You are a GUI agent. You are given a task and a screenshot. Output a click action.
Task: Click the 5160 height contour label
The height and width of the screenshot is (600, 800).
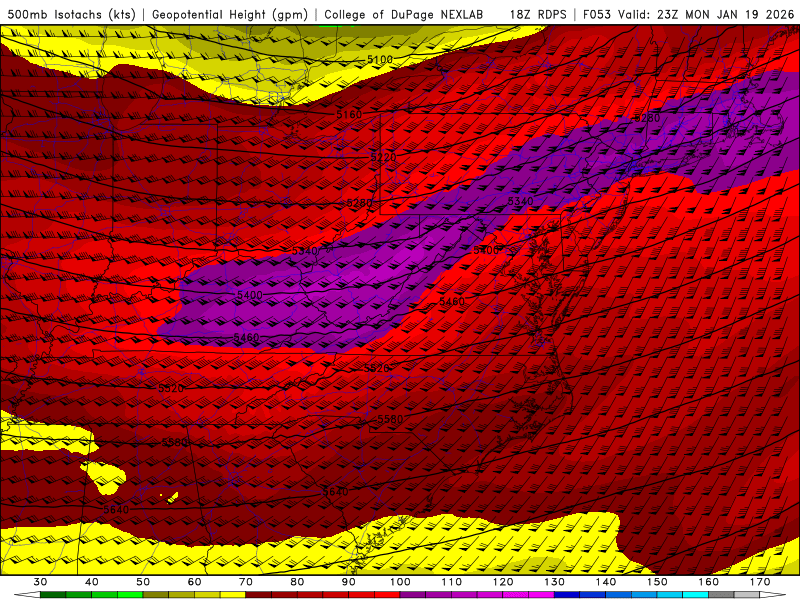(349, 115)
